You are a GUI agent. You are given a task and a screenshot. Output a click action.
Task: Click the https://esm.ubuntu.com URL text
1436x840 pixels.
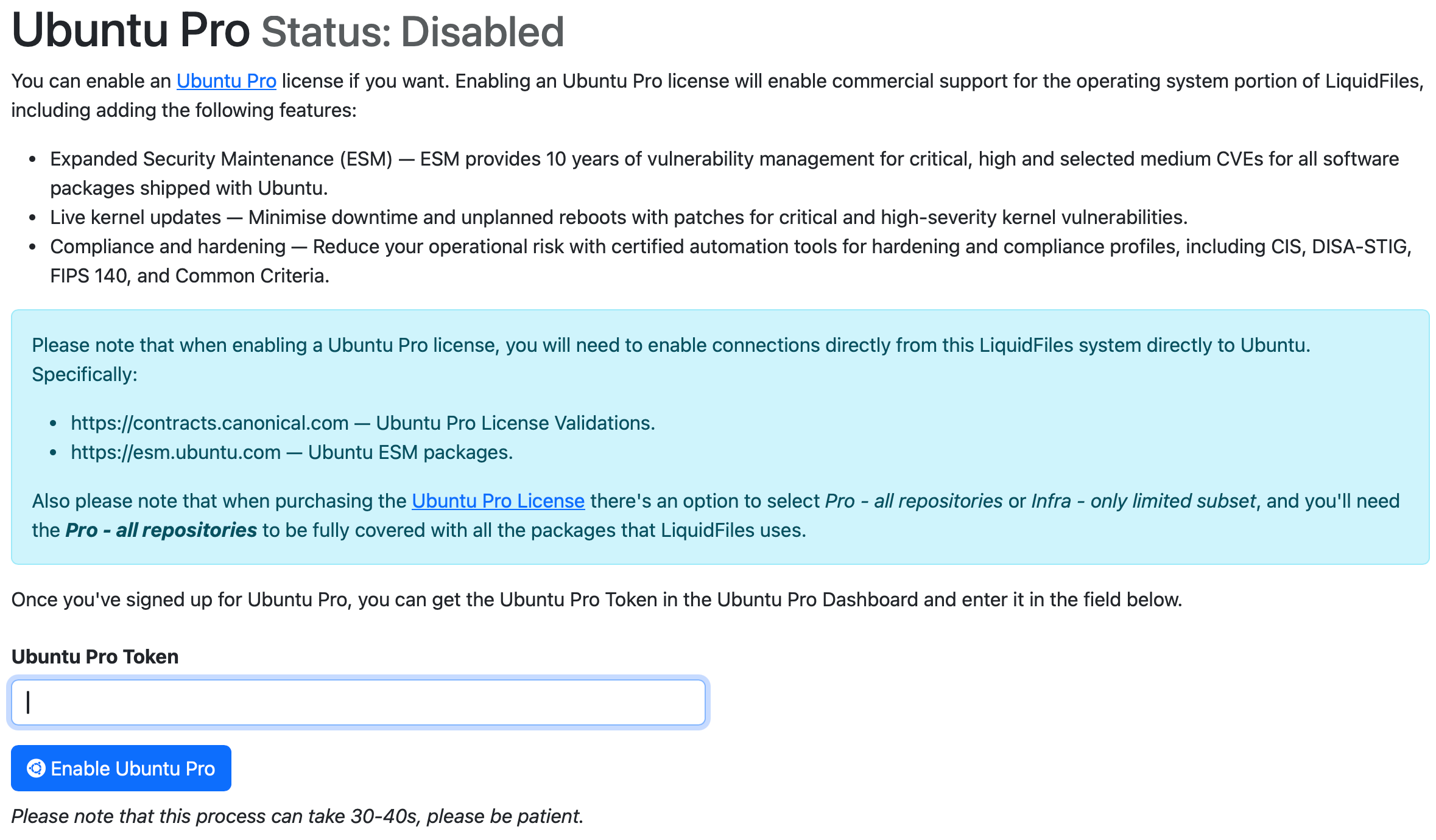tap(175, 452)
